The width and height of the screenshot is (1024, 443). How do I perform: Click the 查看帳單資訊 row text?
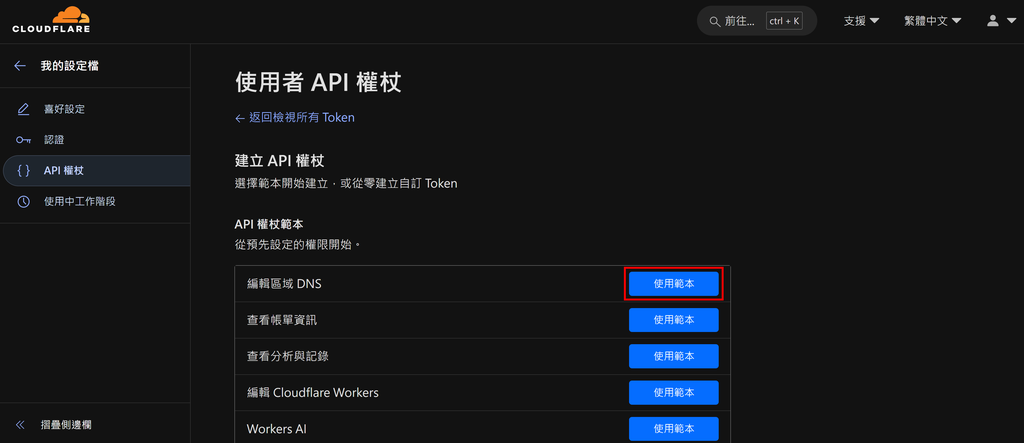pos(283,320)
